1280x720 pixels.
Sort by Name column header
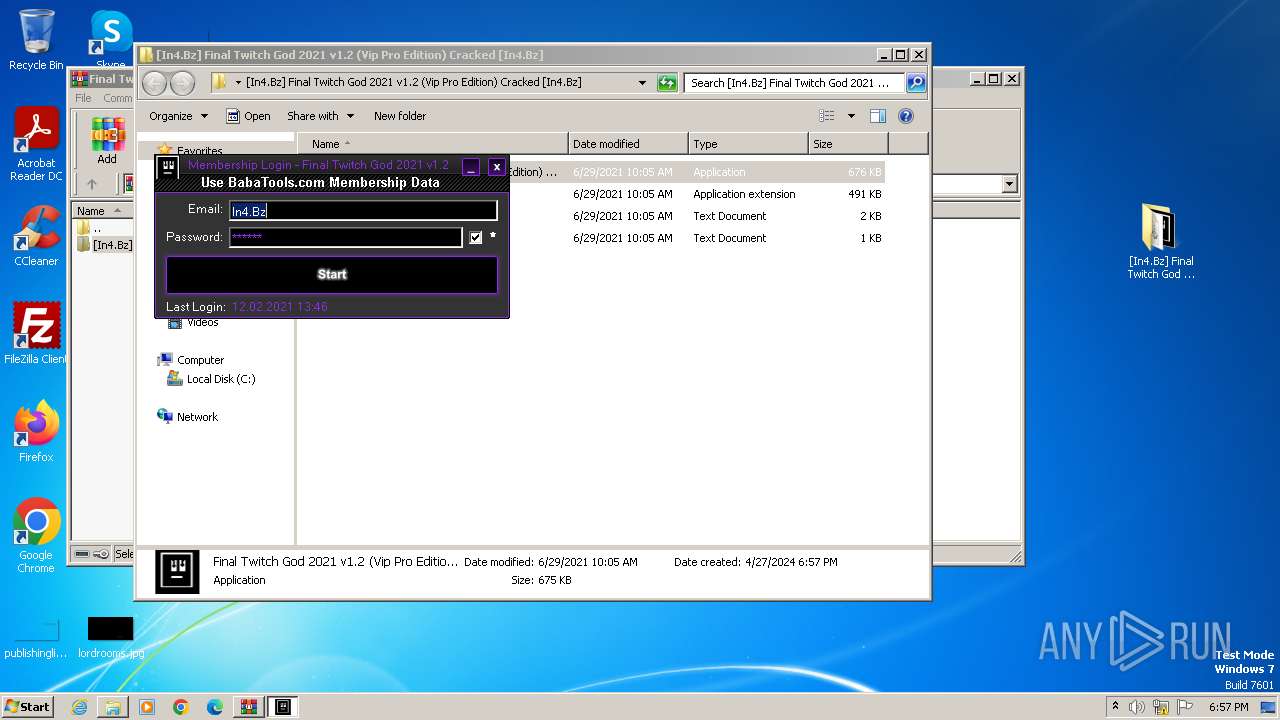click(x=432, y=144)
